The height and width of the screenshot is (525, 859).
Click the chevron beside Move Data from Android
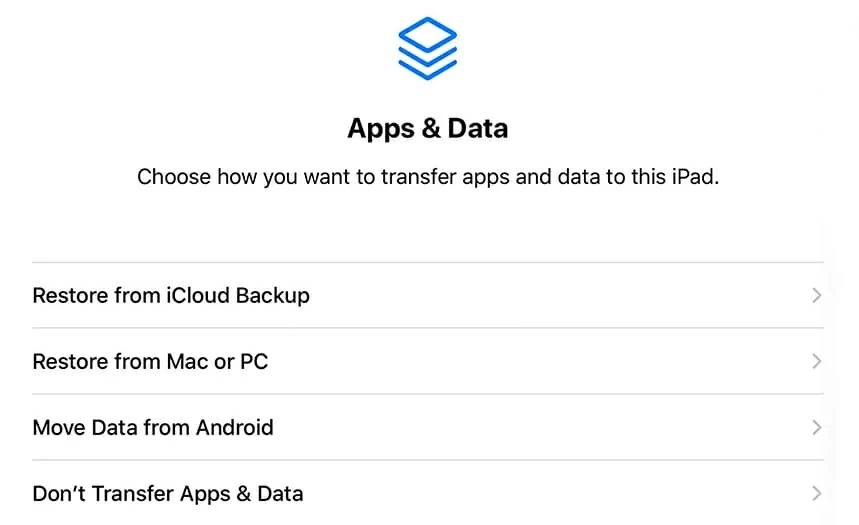816,428
